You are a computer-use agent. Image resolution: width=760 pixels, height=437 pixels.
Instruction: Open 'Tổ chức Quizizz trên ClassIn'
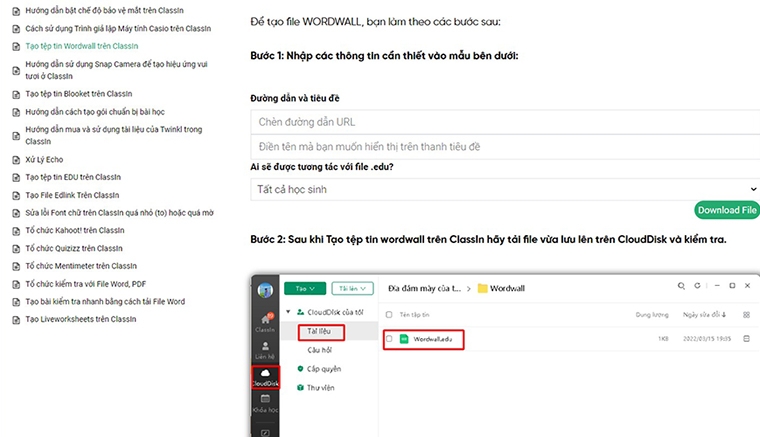pyautogui.click(x=74, y=249)
